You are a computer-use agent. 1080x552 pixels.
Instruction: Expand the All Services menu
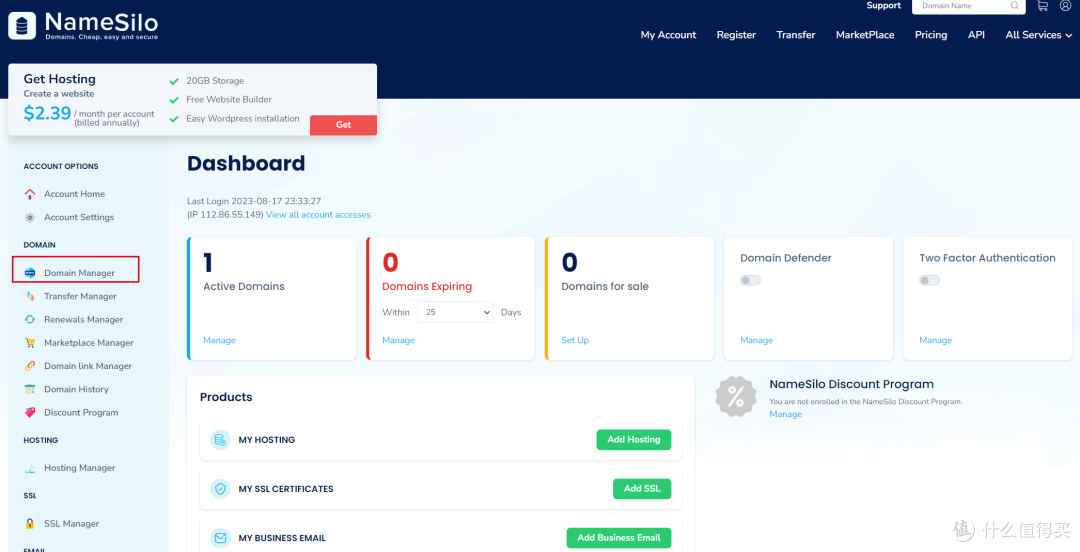(x=1039, y=34)
